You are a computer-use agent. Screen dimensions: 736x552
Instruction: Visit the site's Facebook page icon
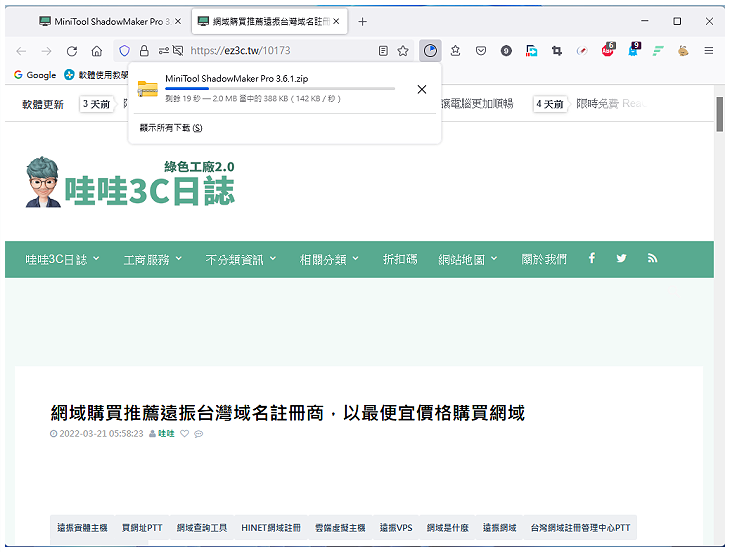[x=592, y=258]
